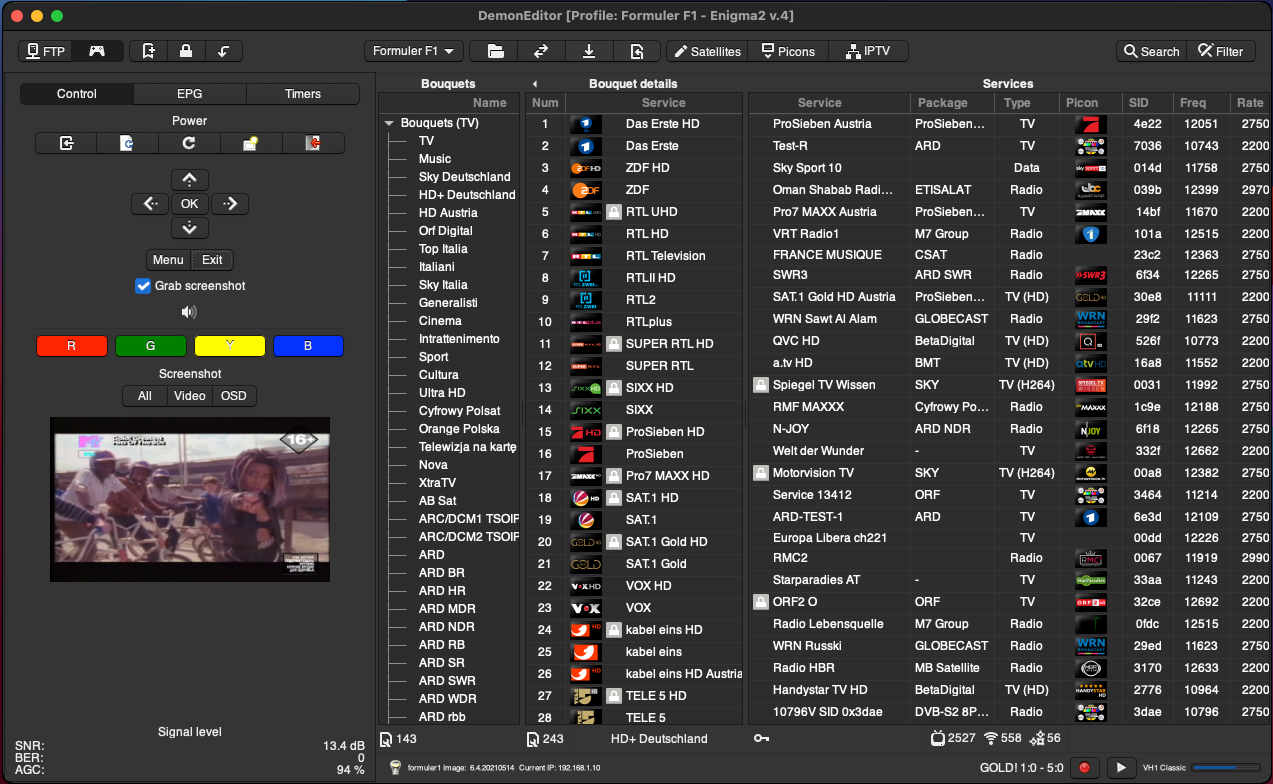Select the Video screenshot mode
The width and height of the screenshot is (1273, 784).
click(190, 396)
